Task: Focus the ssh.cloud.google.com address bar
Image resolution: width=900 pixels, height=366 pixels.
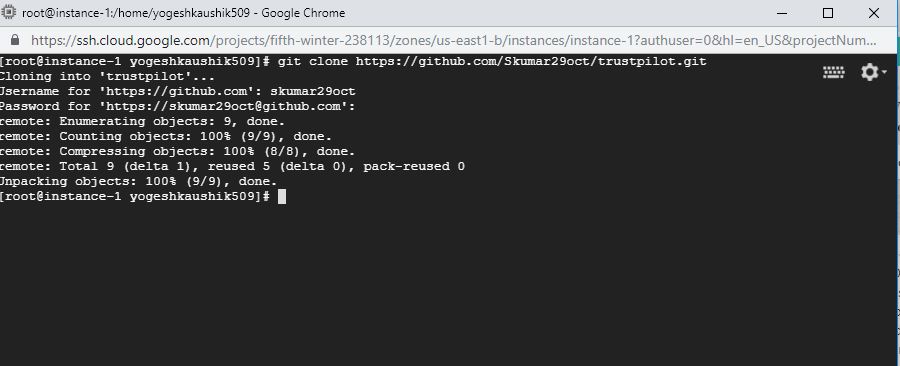Action: (453, 40)
